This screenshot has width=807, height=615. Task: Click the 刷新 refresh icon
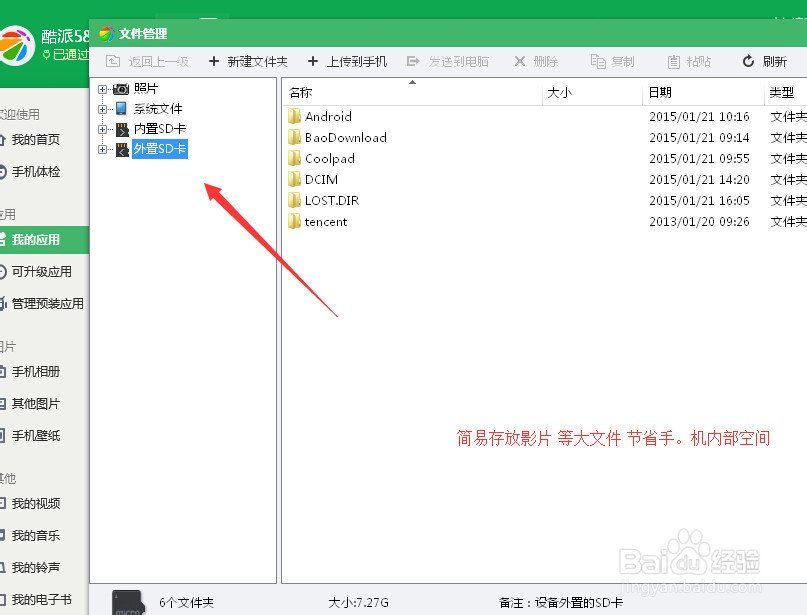point(748,61)
